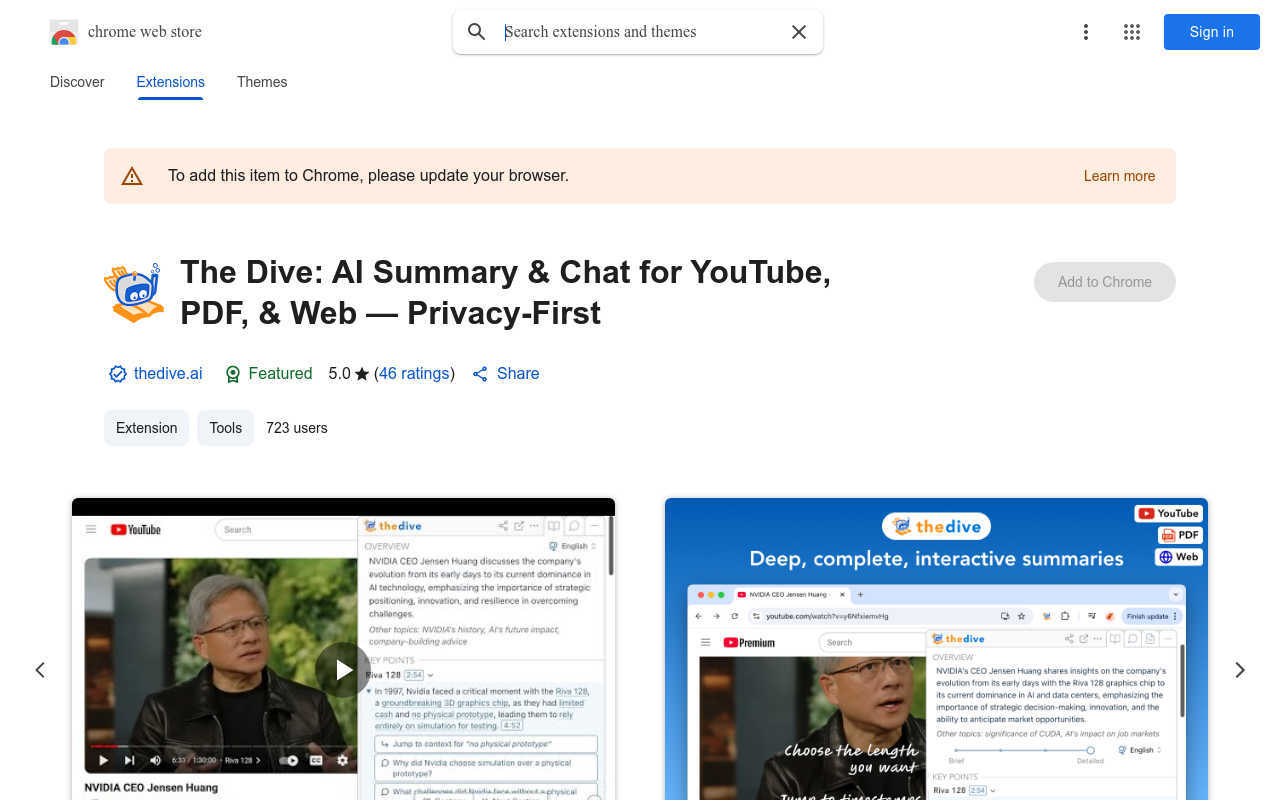Click the verified publisher badge icon

(x=118, y=374)
